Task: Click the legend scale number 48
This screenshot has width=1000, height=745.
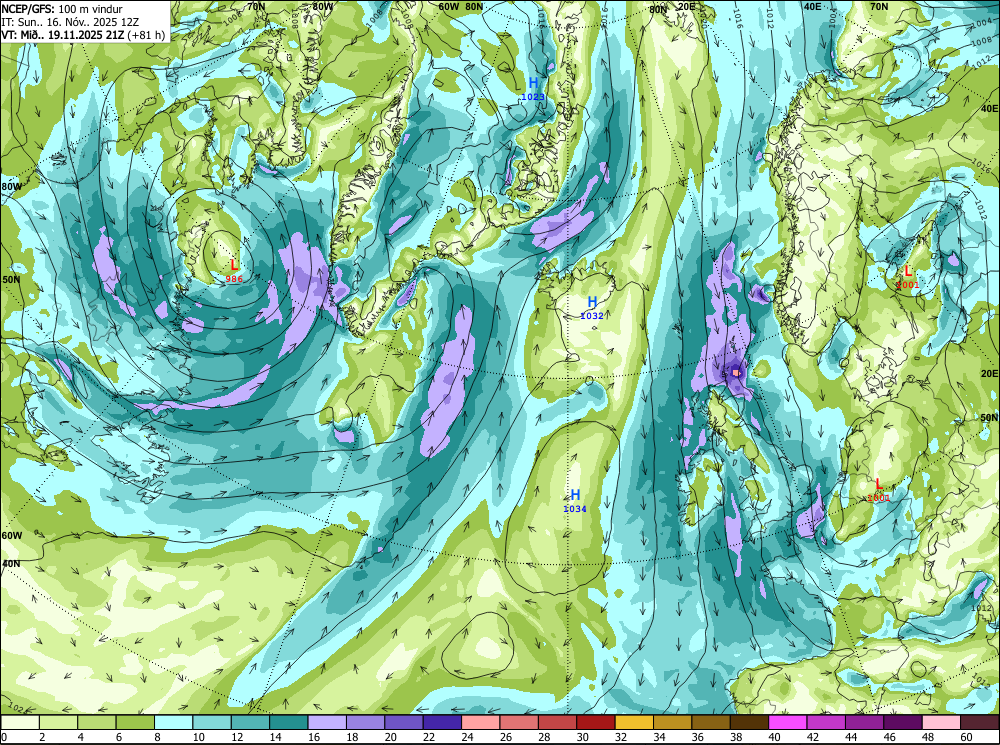Action: (927, 737)
